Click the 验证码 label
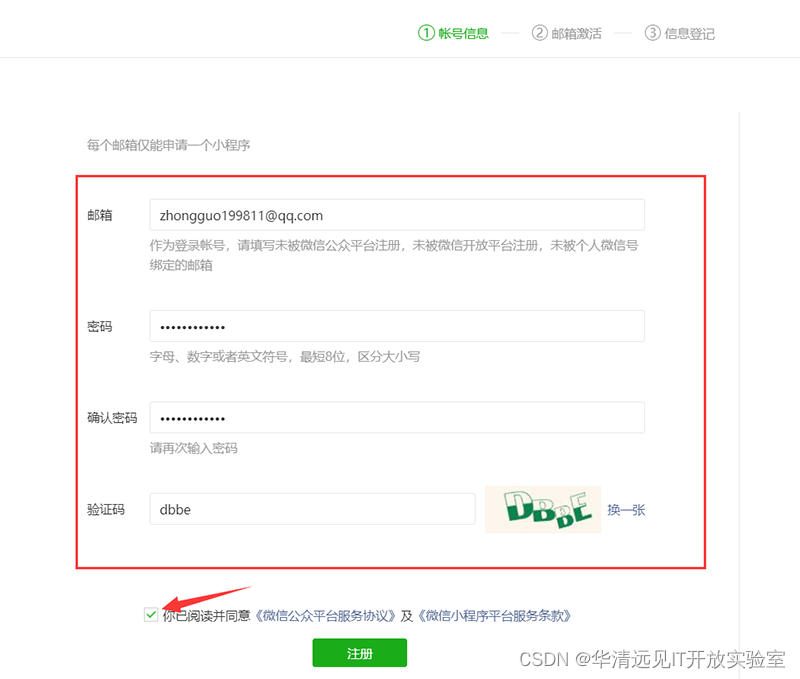Screen dimensions: 800x679 point(106,510)
